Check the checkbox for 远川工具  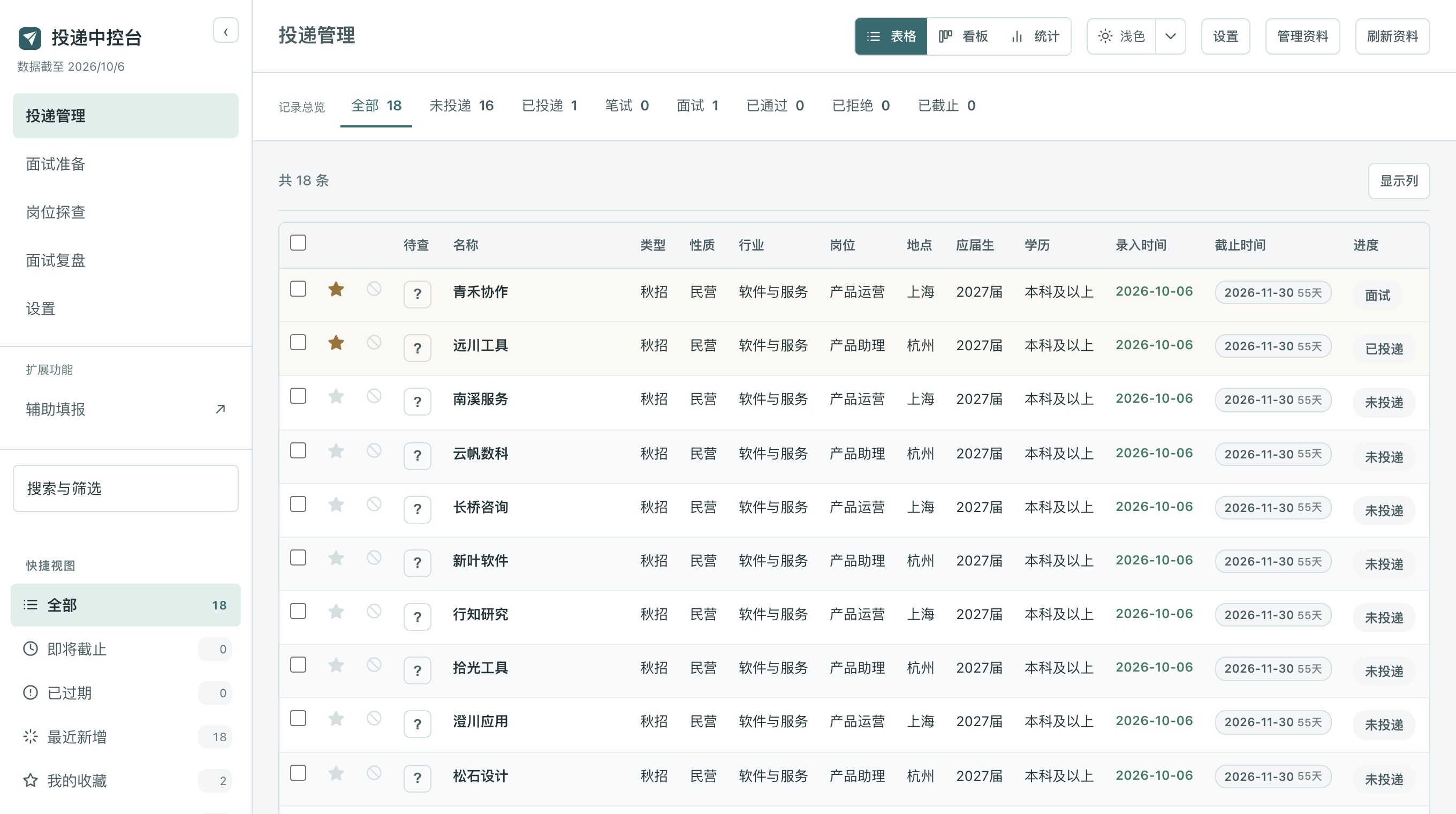[x=298, y=343]
